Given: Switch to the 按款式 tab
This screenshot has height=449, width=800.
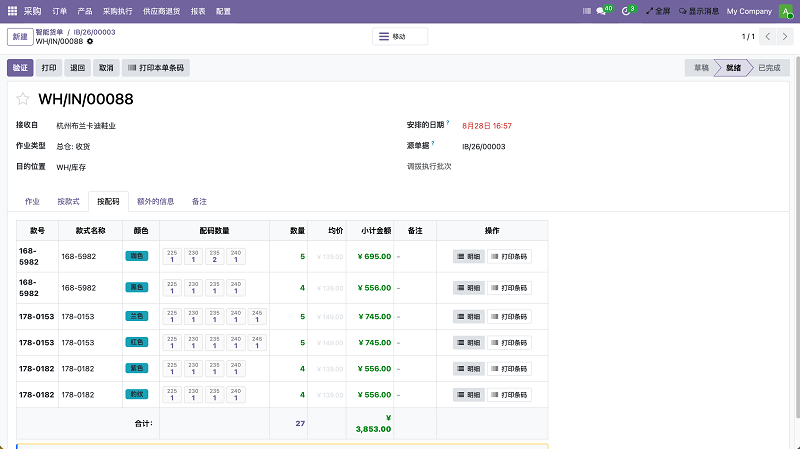Looking at the screenshot, I should coord(68,202).
